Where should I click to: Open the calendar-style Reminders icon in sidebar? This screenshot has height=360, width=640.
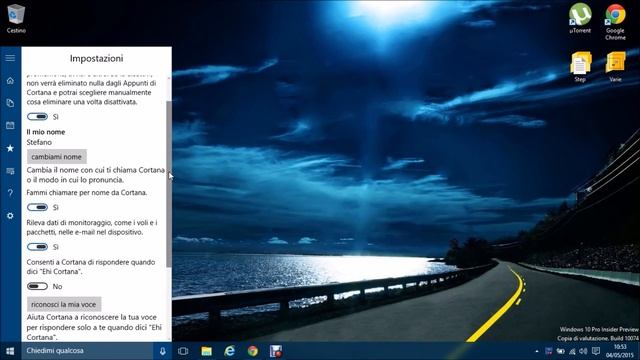(10, 125)
